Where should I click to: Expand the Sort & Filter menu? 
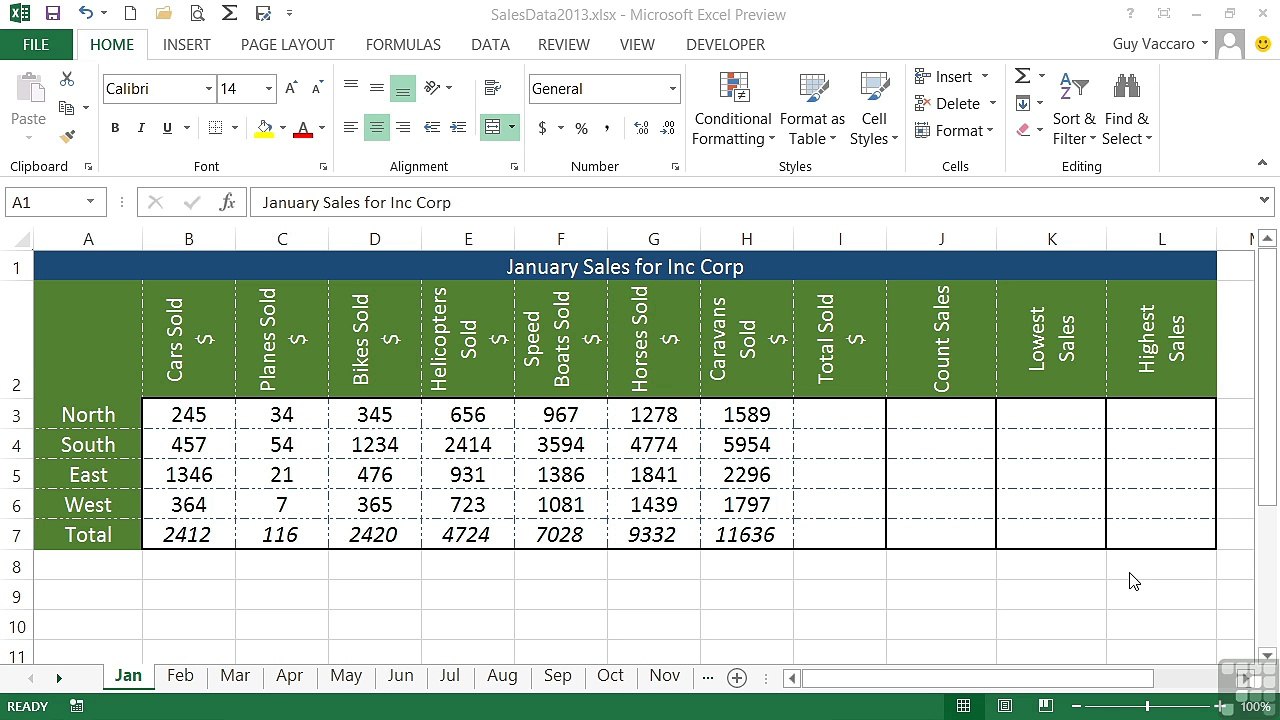1074,111
